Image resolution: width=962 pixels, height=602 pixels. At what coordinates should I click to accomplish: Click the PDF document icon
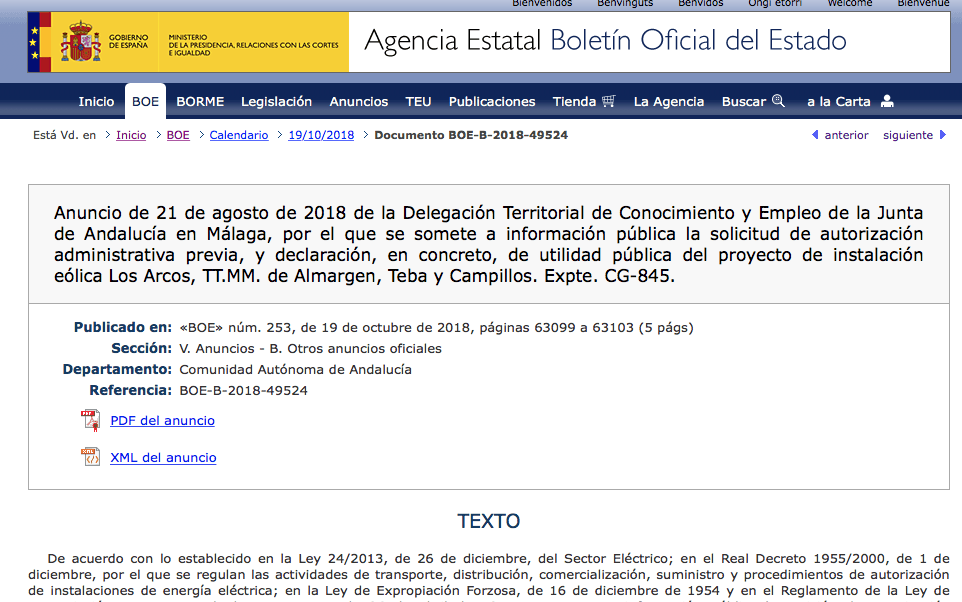[90, 420]
